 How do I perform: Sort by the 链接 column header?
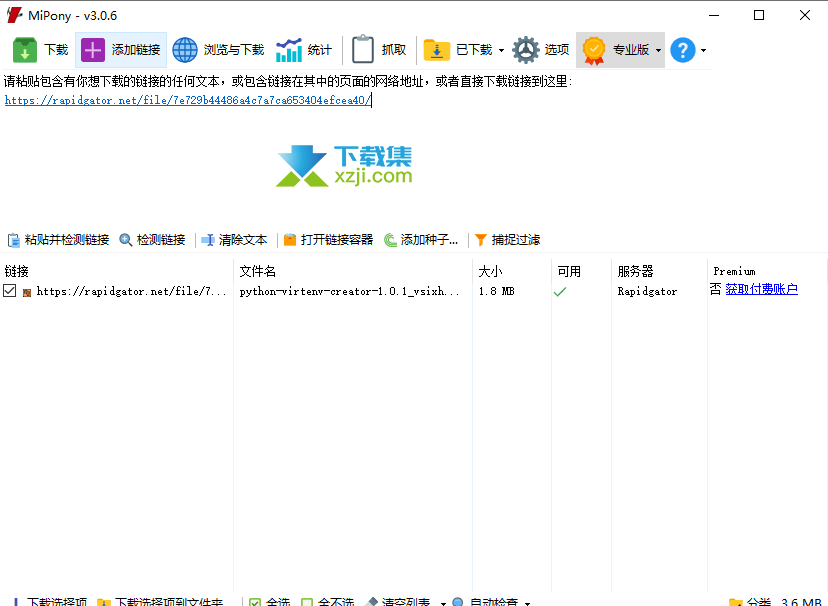click(16, 271)
